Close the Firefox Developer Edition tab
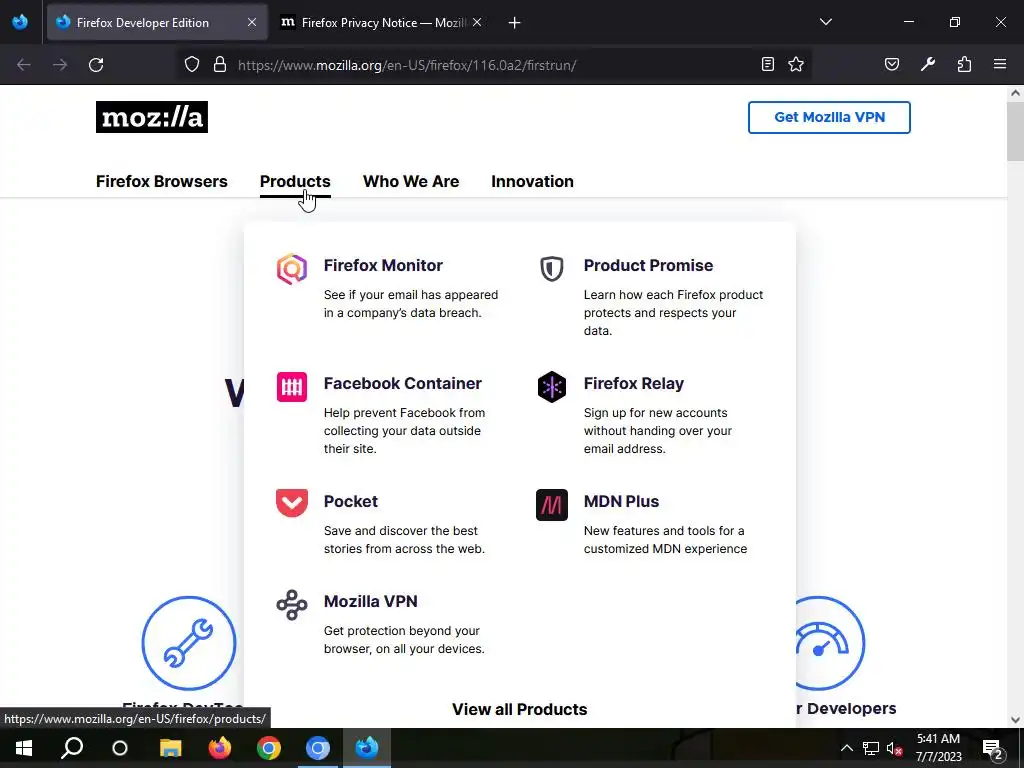 click(252, 22)
